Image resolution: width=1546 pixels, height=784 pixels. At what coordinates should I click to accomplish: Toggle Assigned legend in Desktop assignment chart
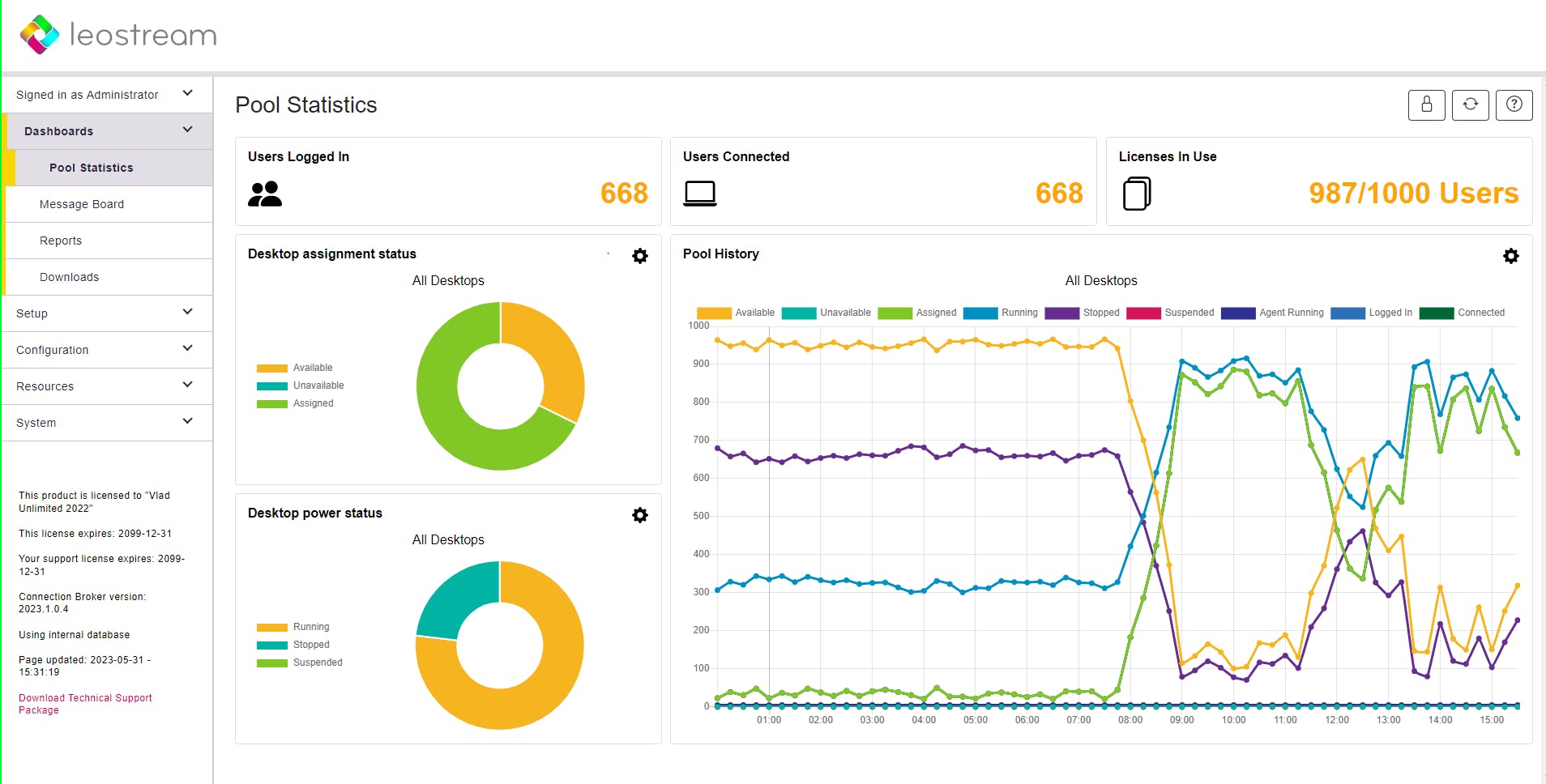[x=296, y=403]
